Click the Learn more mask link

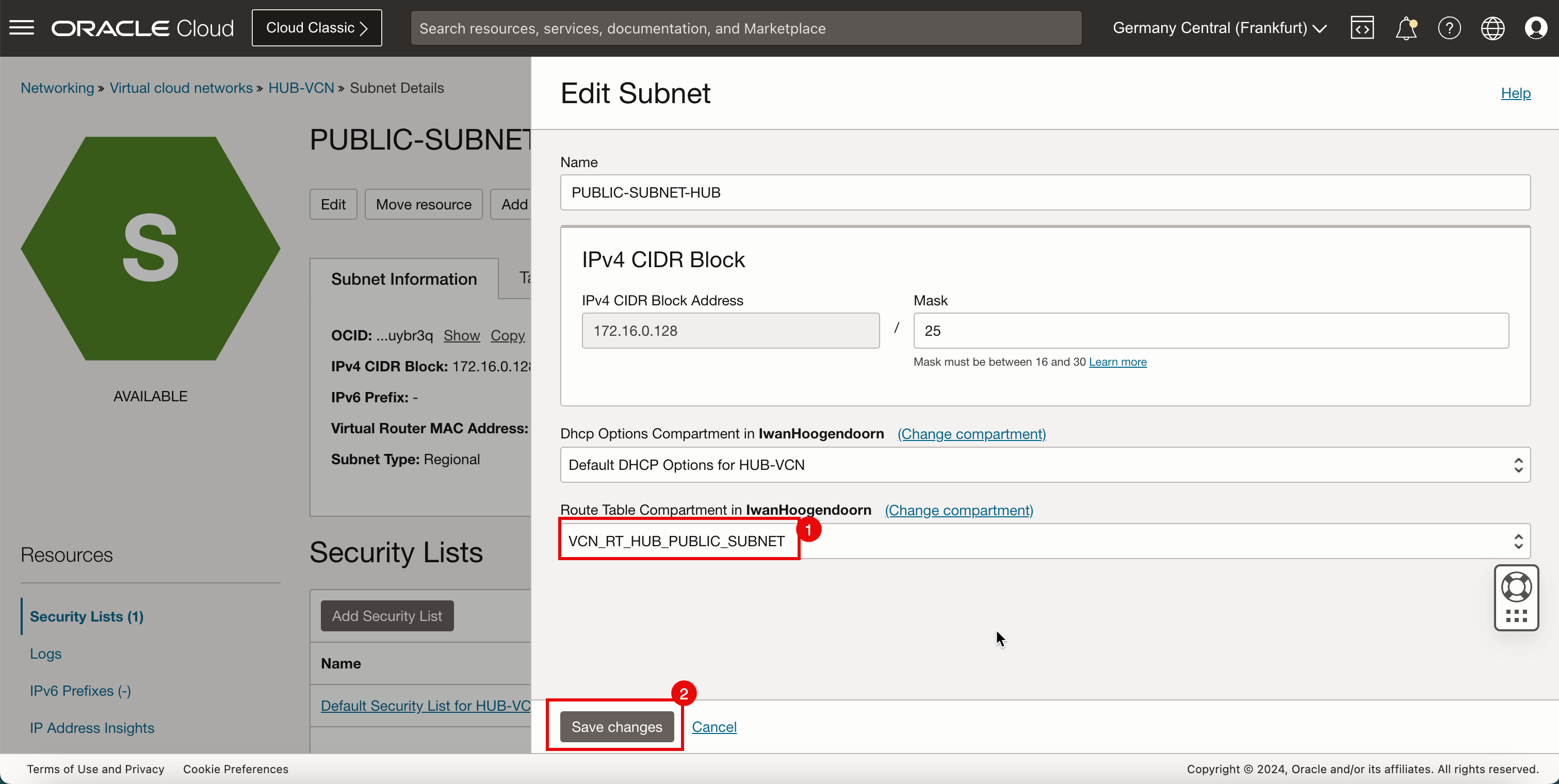[x=1117, y=361]
